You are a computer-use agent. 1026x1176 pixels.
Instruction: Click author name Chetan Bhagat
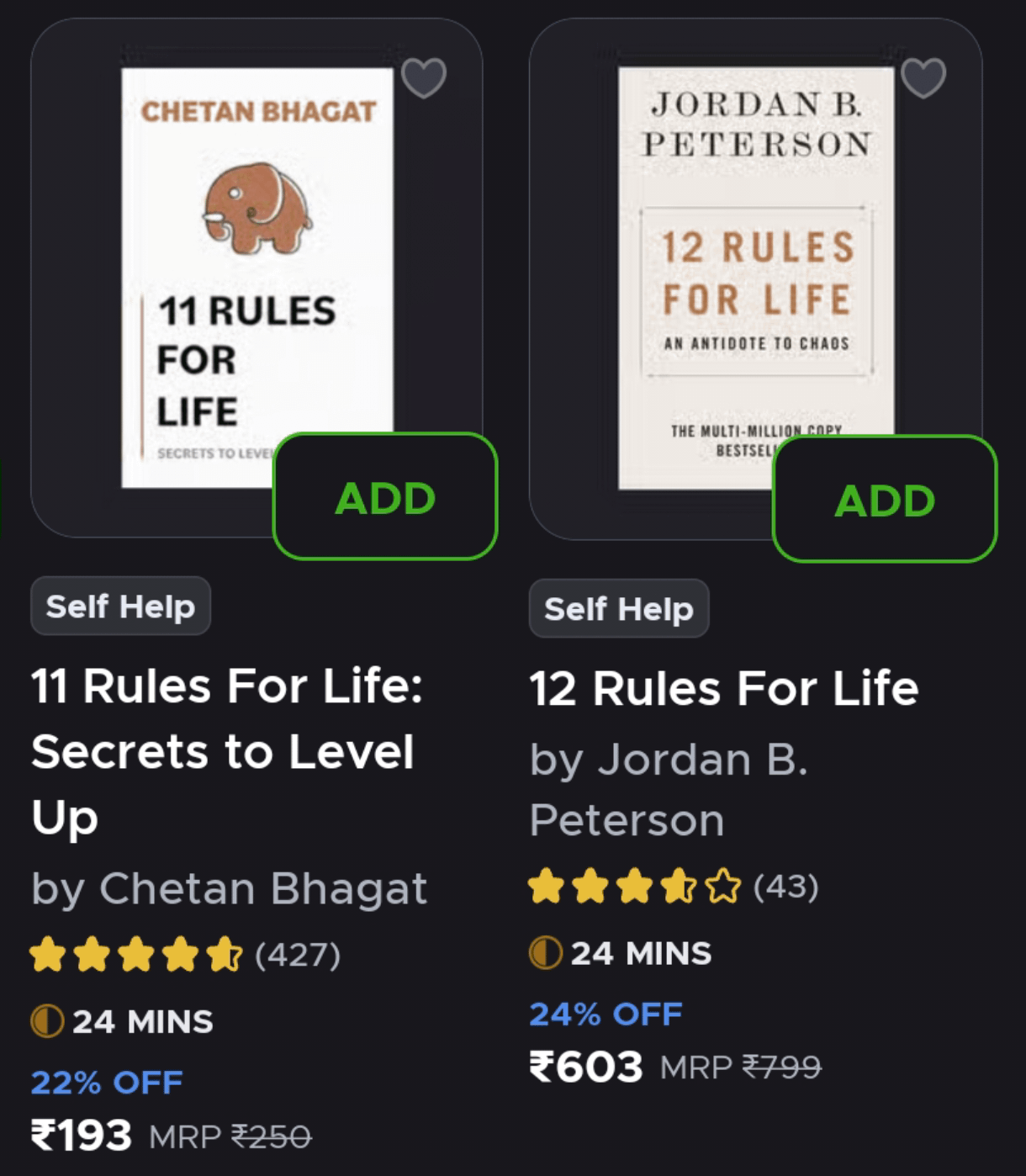[x=229, y=888]
